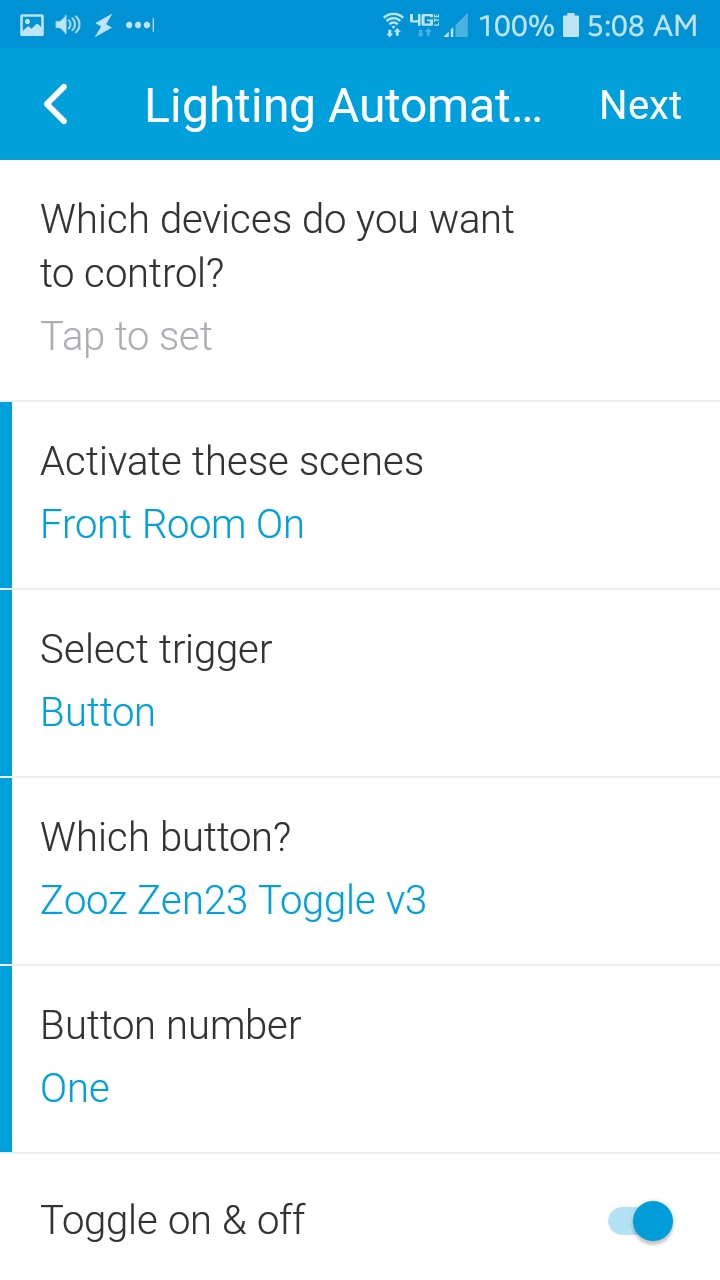Tap the 5:08 AM clock

(642, 25)
